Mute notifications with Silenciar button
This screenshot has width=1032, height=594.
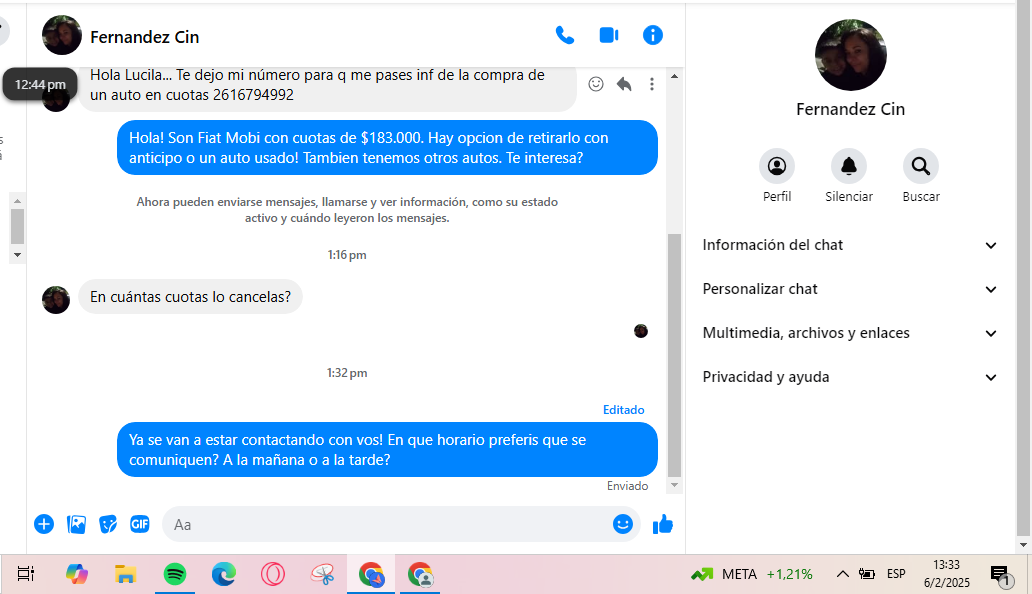849,166
